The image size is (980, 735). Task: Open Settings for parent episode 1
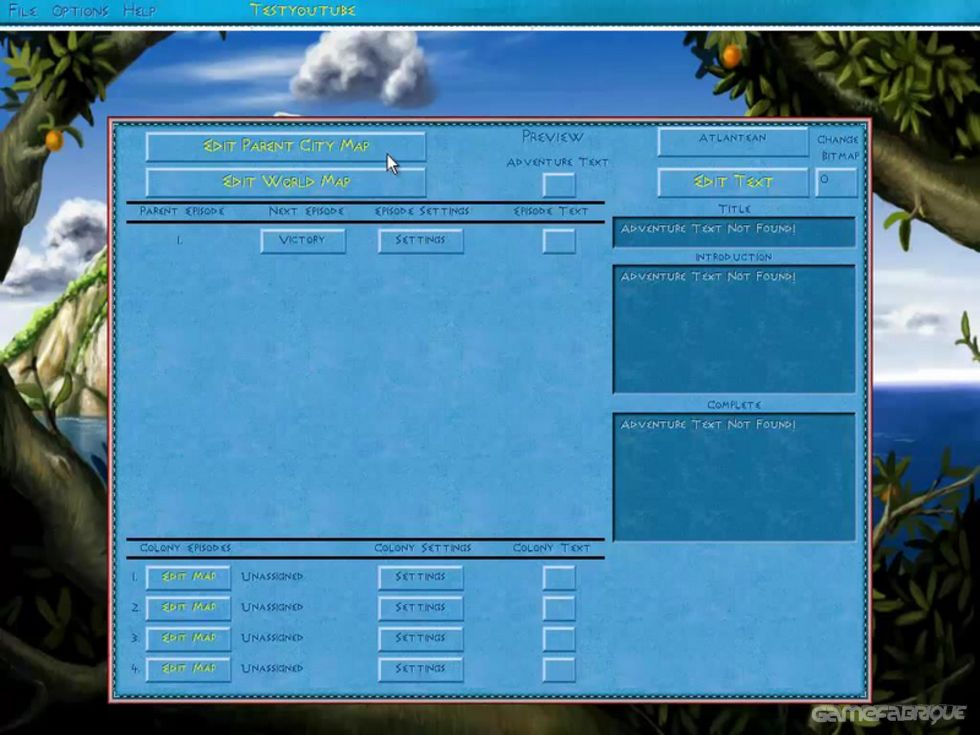pyautogui.click(x=420, y=241)
